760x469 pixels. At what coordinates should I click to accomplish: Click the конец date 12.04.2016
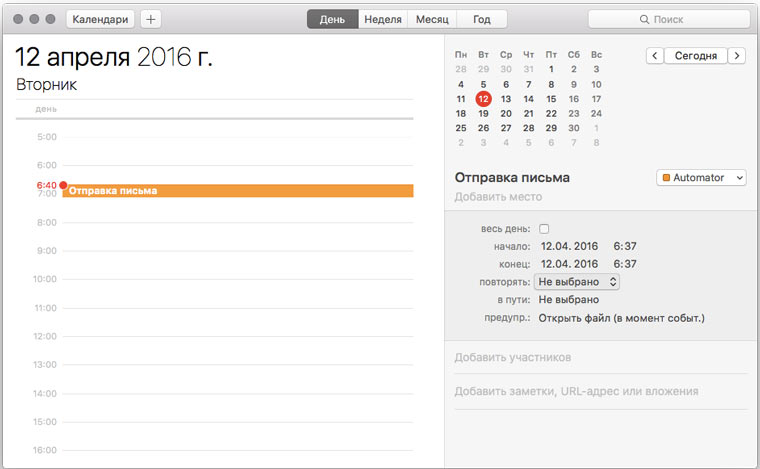tap(569, 264)
